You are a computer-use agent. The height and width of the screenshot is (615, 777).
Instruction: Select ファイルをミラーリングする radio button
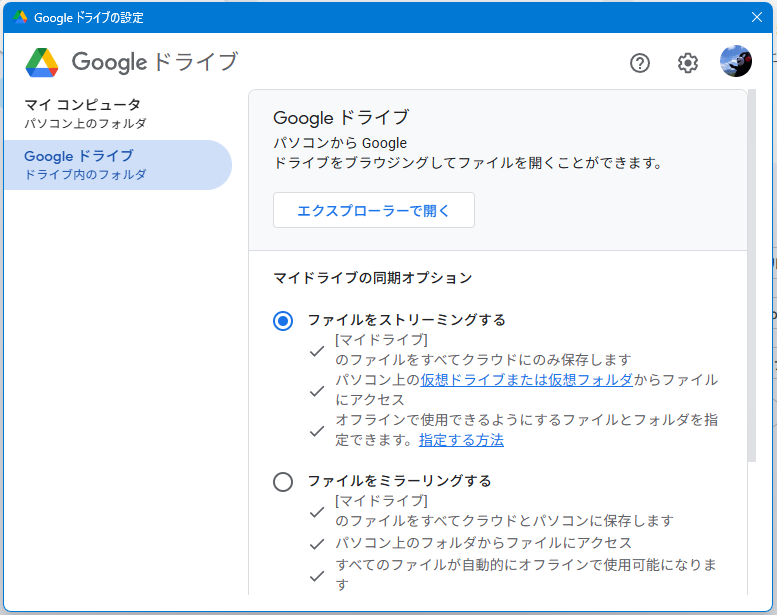coord(283,482)
